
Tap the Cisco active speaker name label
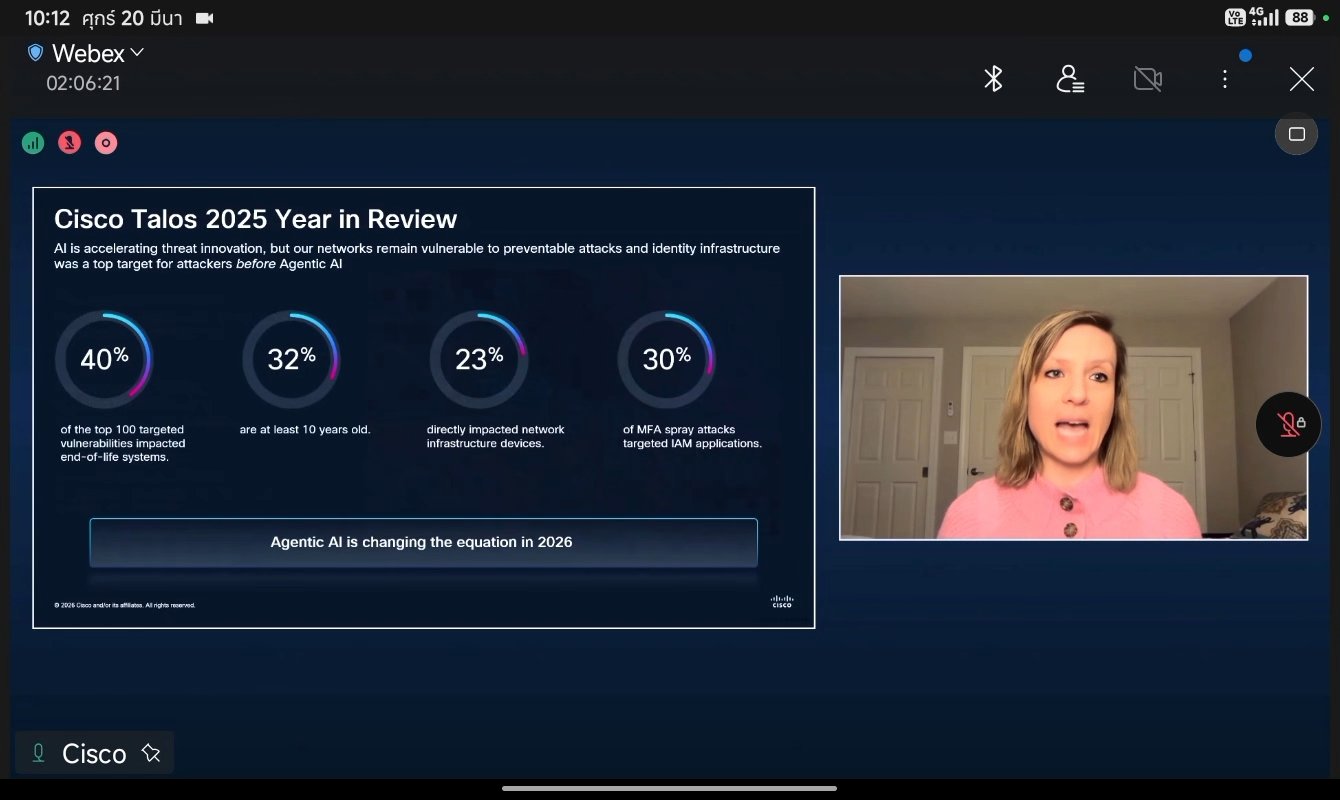click(x=94, y=753)
